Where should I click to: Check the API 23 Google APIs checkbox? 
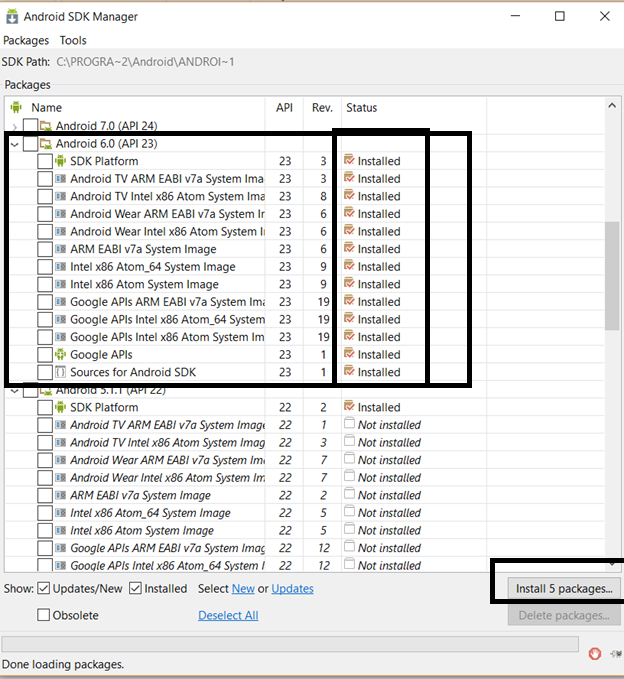[45, 355]
